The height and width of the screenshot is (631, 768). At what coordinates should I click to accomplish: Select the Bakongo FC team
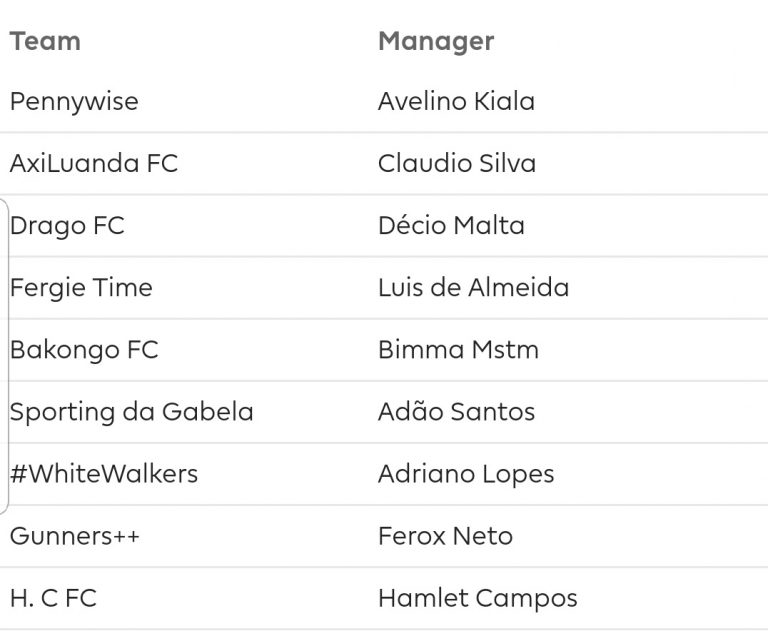(x=84, y=350)
